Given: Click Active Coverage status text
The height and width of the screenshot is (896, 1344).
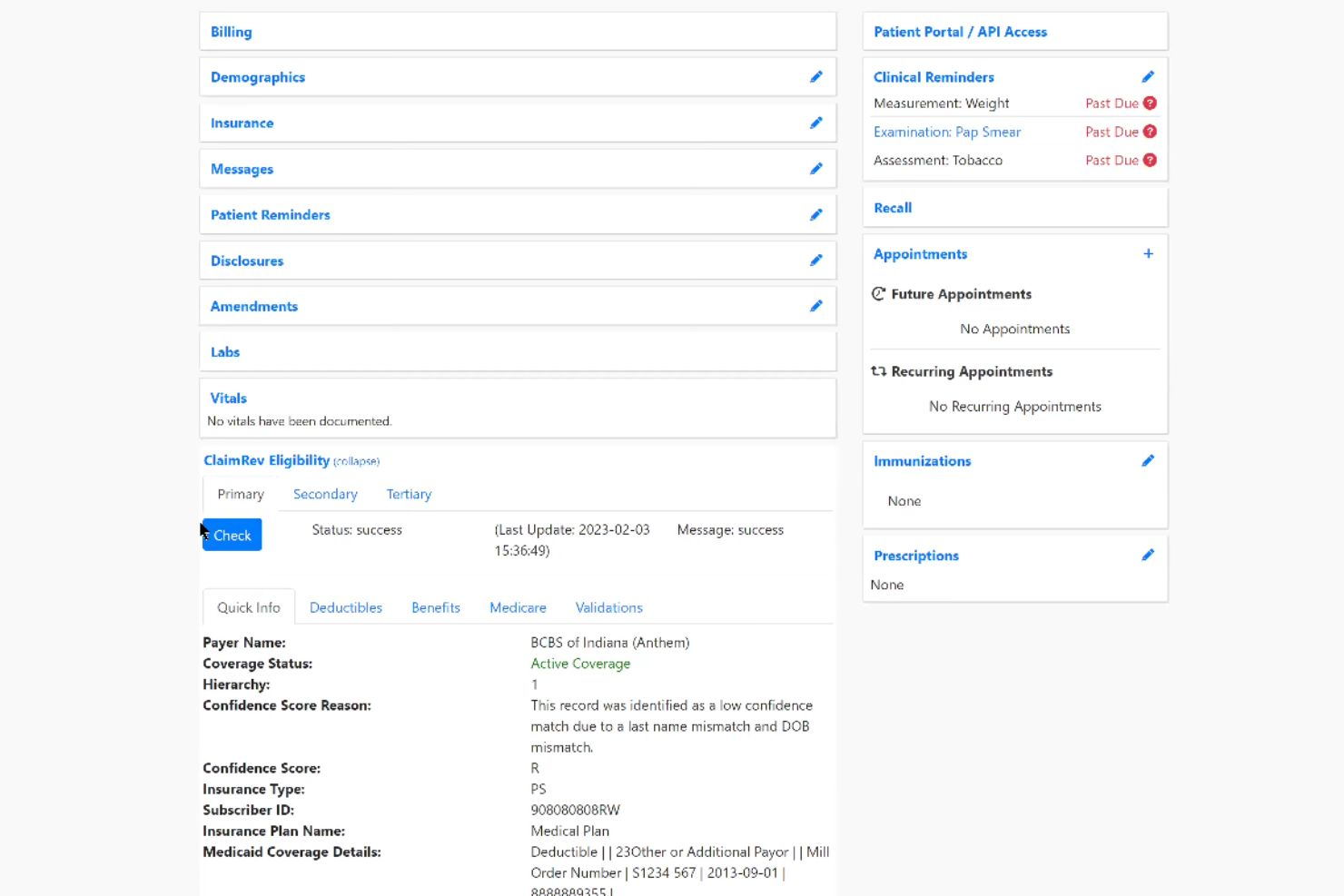Looking at the screenshot, I should click(580, 664).
